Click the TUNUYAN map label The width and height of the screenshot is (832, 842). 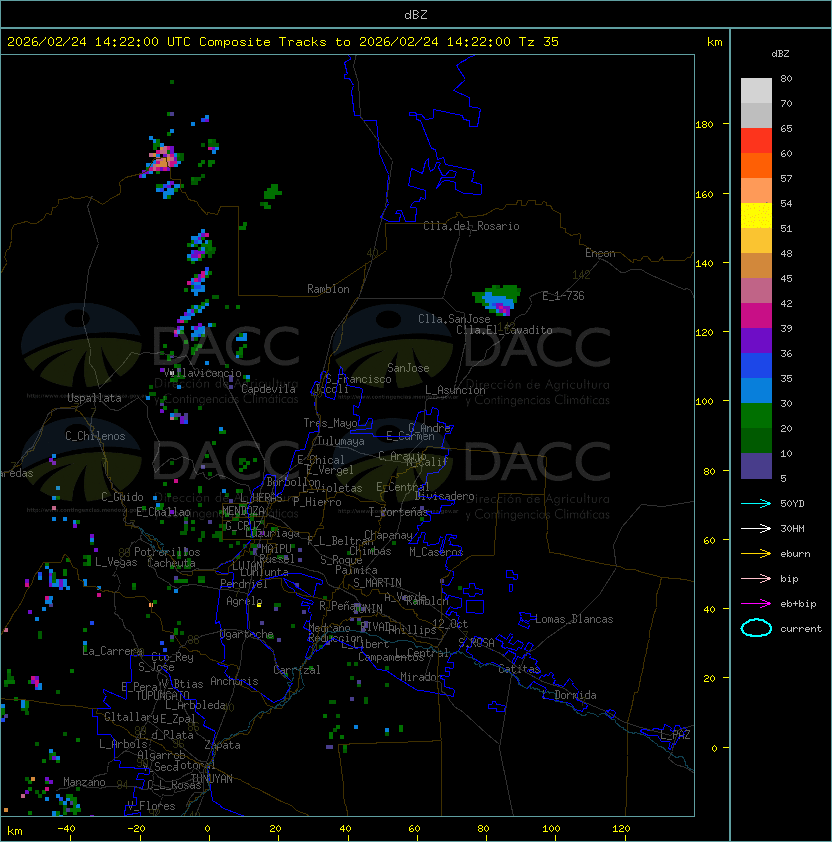click(212, 779)
